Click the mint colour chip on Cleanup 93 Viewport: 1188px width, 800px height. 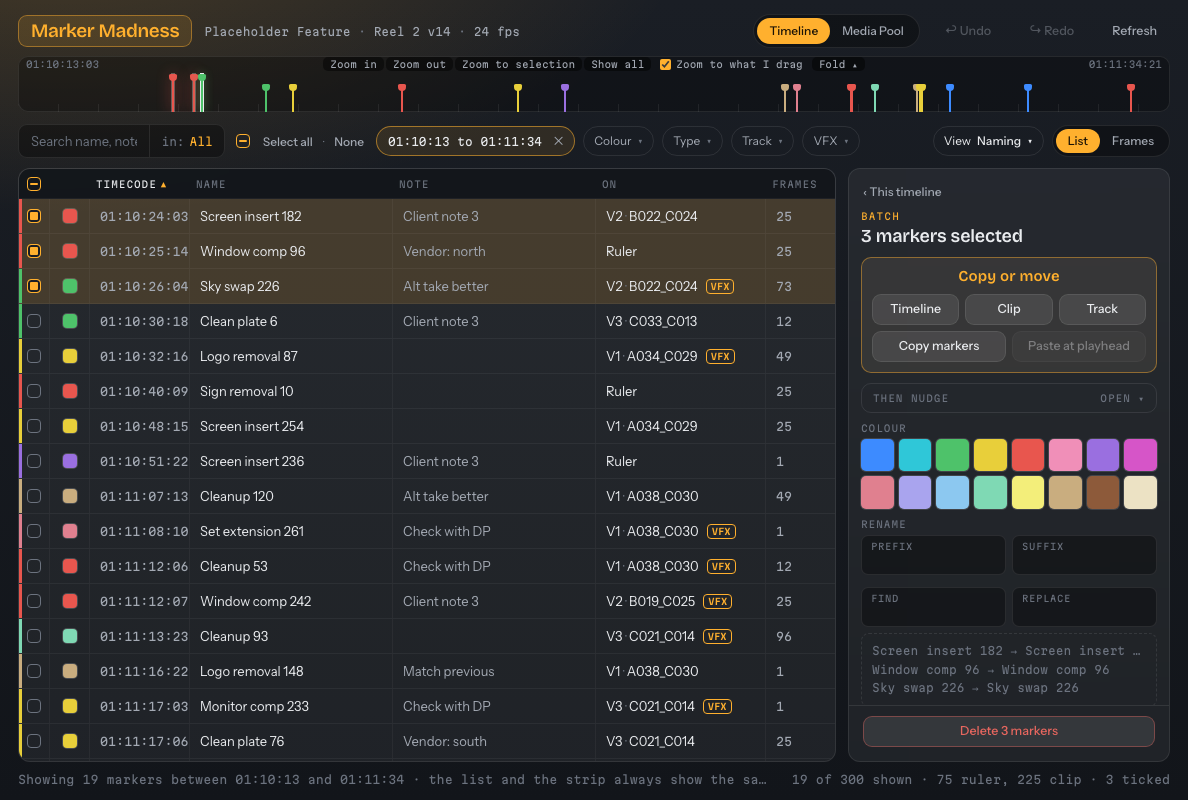[x=70, y=636]
